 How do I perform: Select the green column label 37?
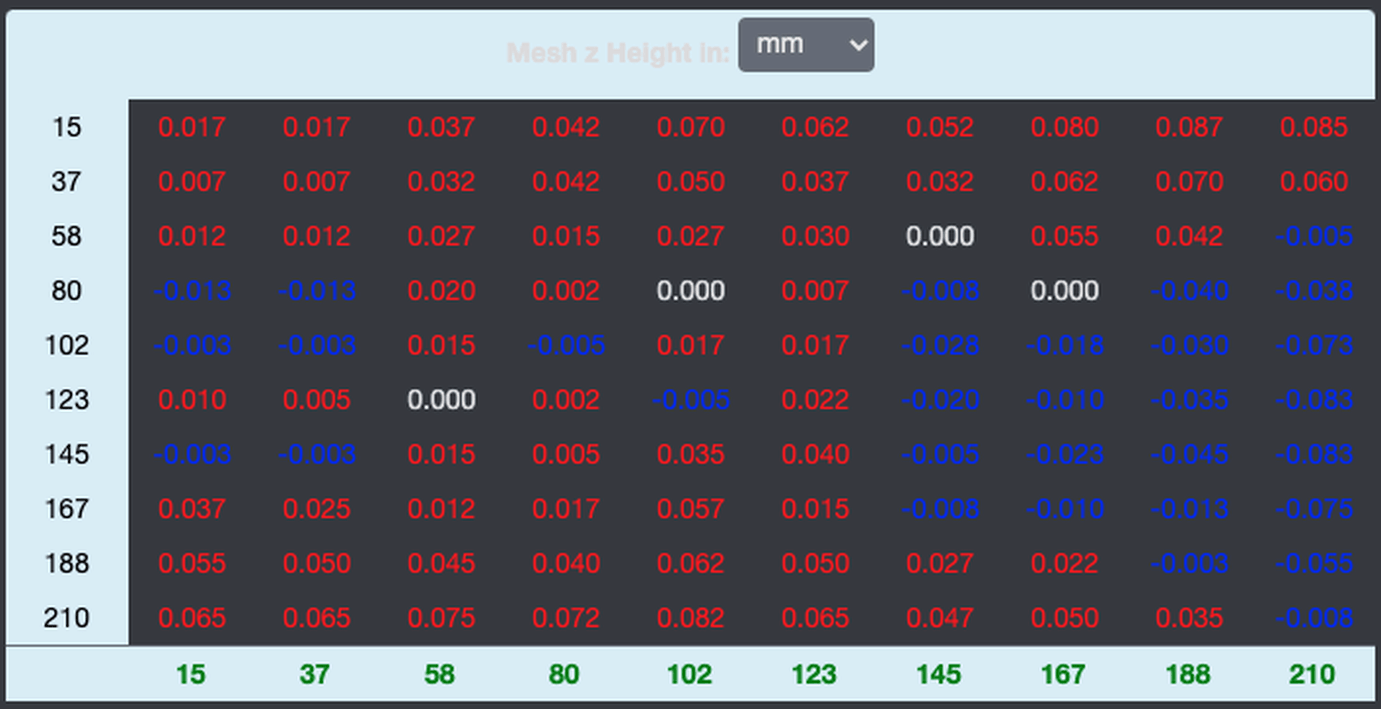tap(314, 675)
